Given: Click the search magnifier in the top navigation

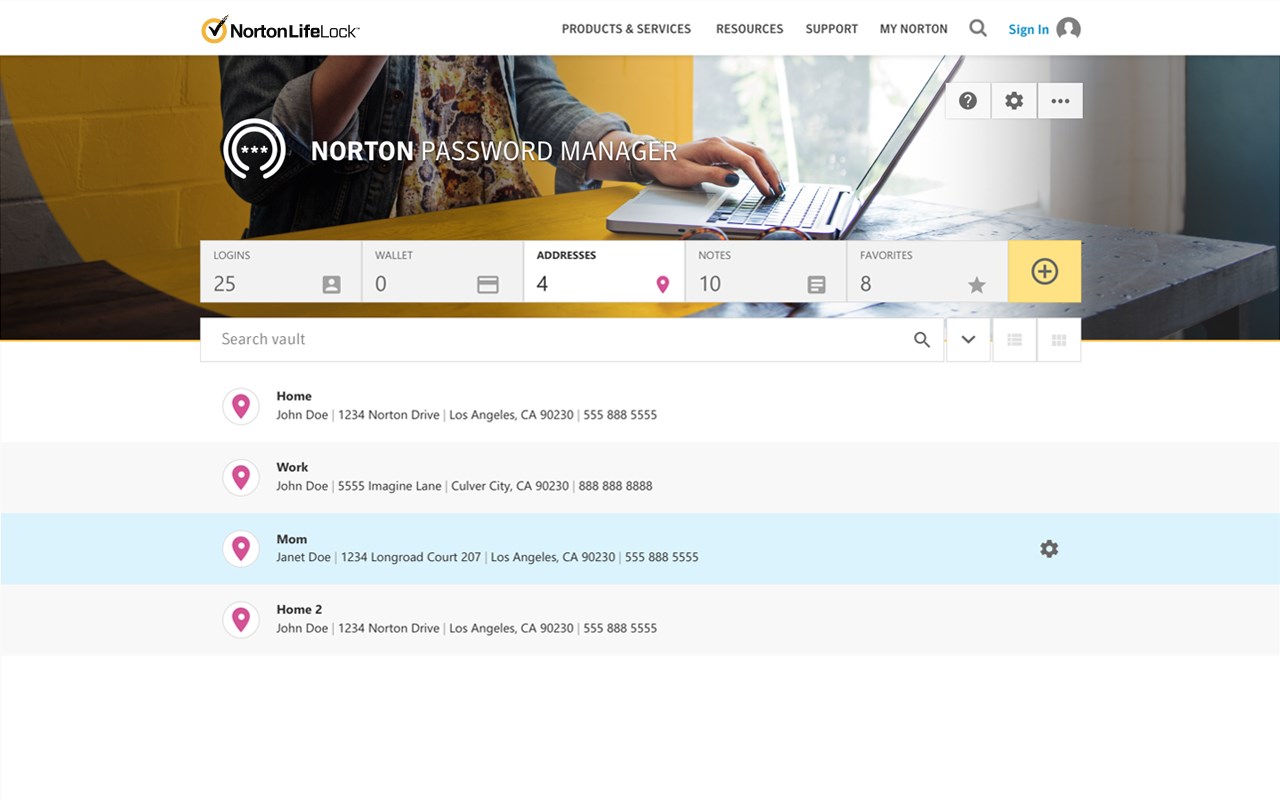Looking at the screenshot, I should click(978, 29).
